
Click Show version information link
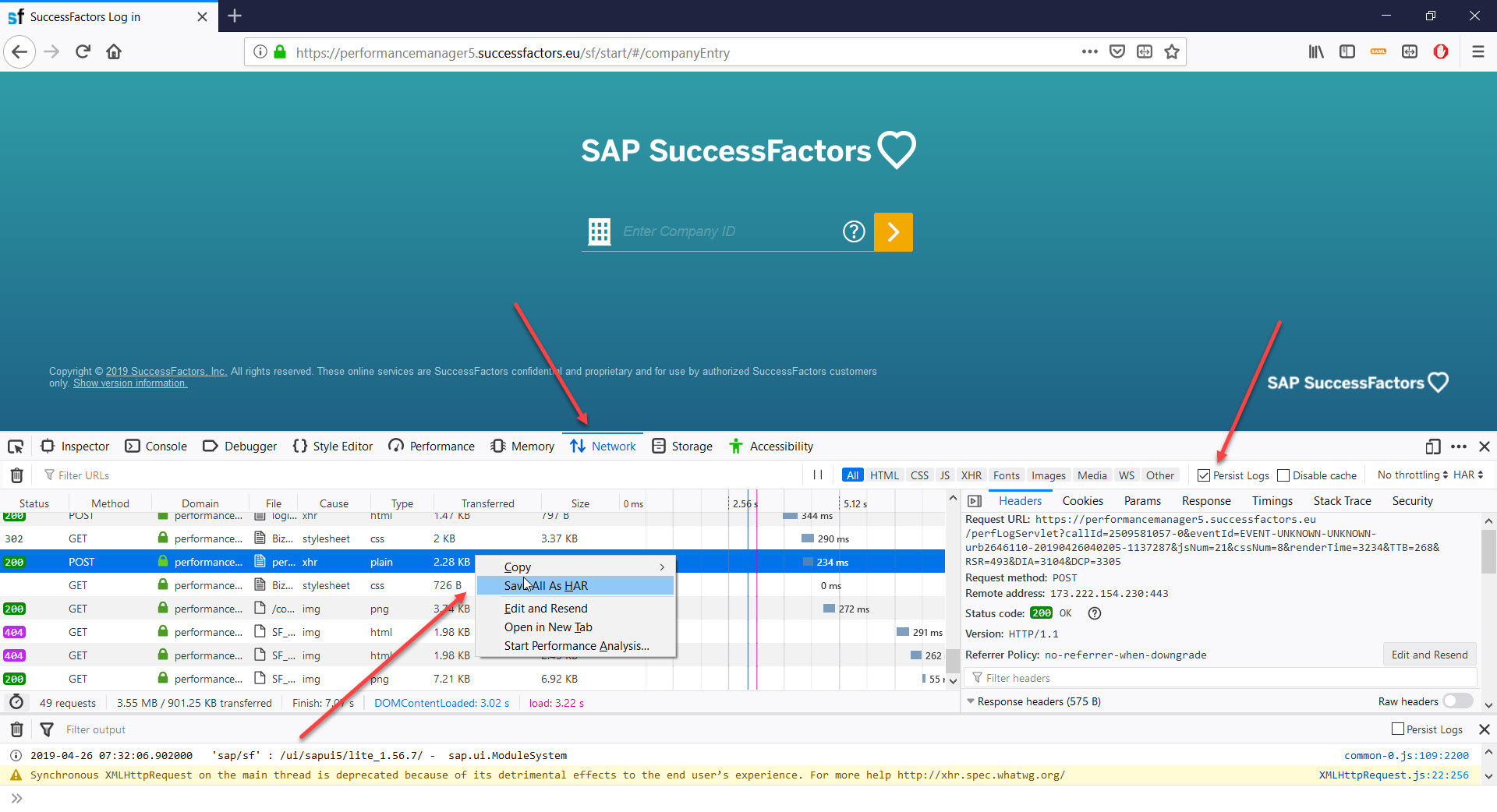[x=130, y=383]
